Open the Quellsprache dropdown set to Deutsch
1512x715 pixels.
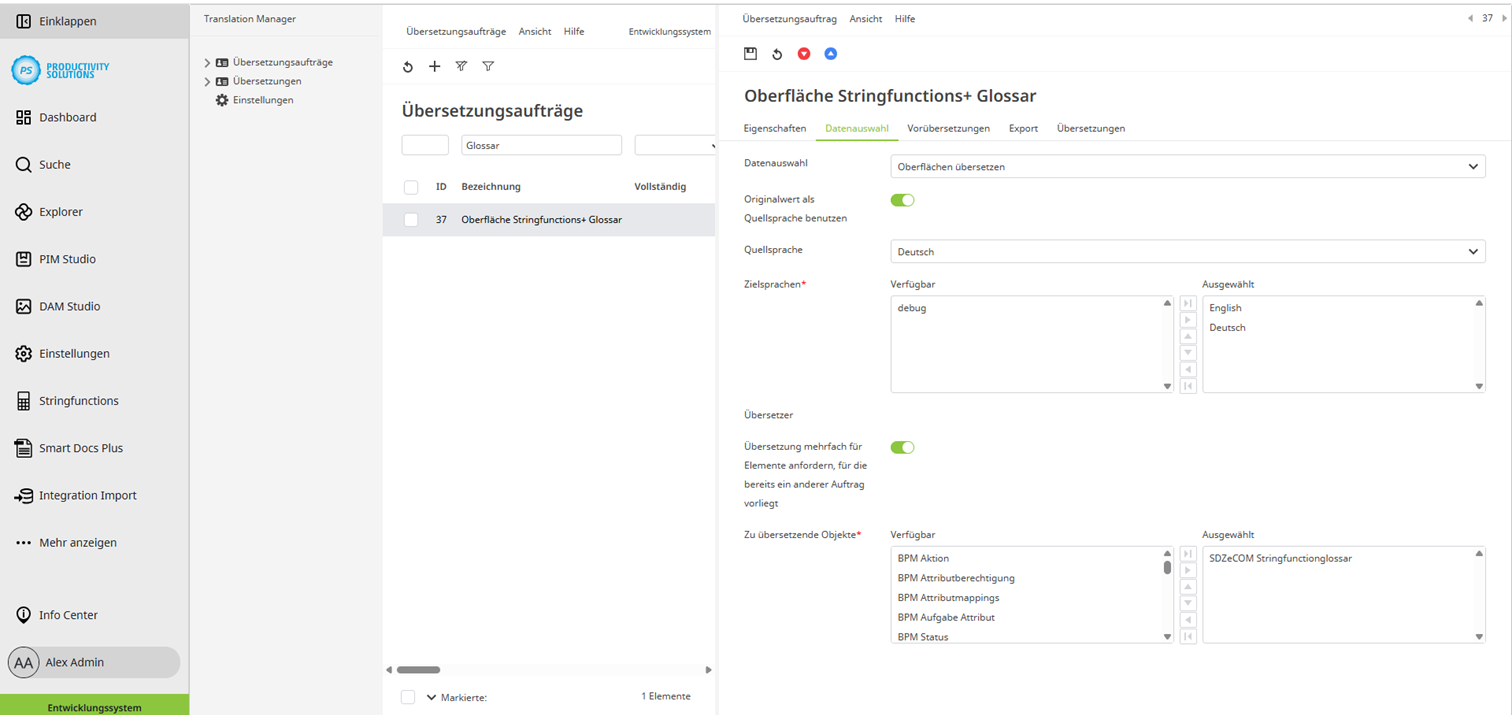[x=1188, y=252]
